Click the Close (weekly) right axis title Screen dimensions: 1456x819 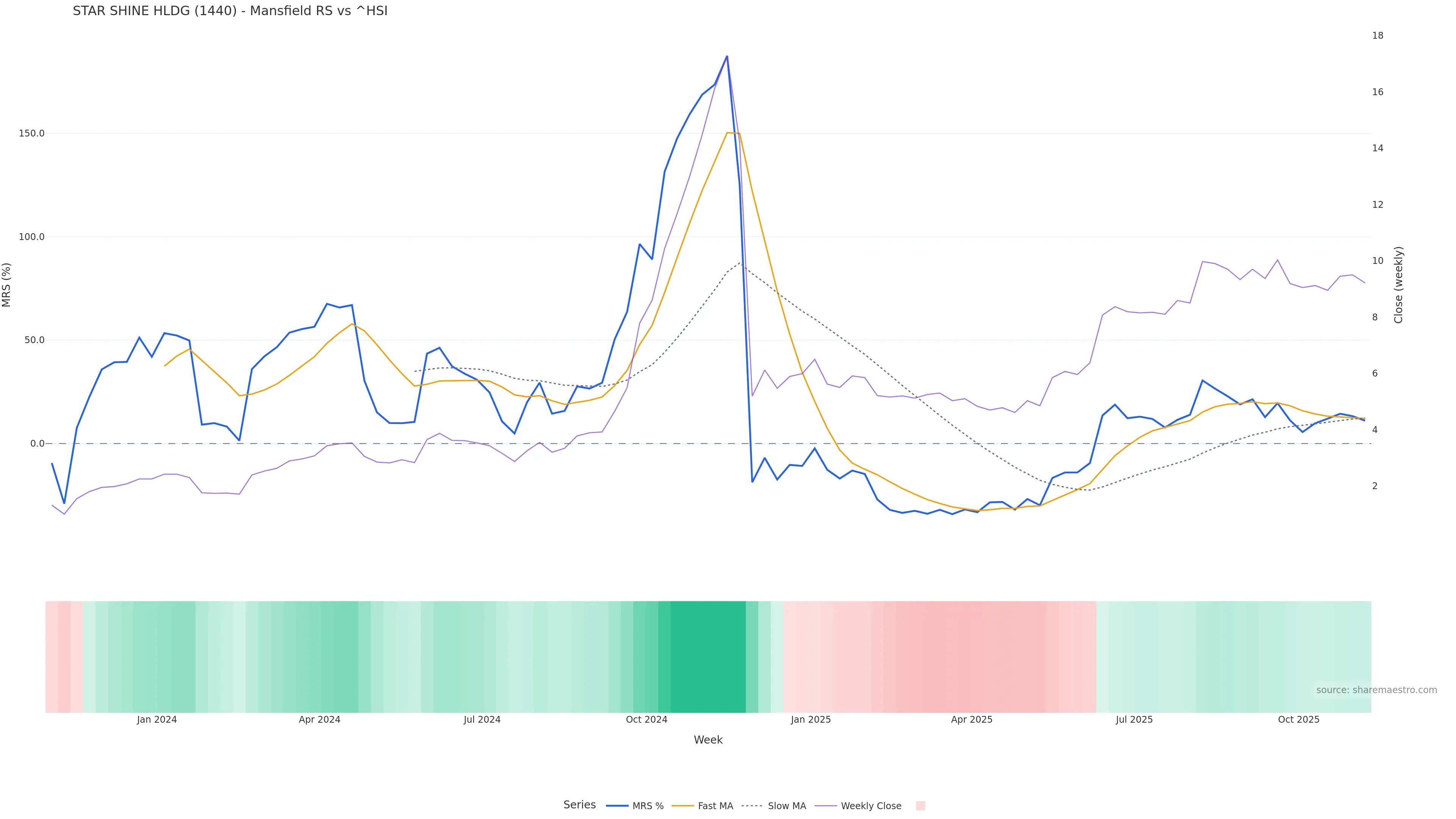1398,285
